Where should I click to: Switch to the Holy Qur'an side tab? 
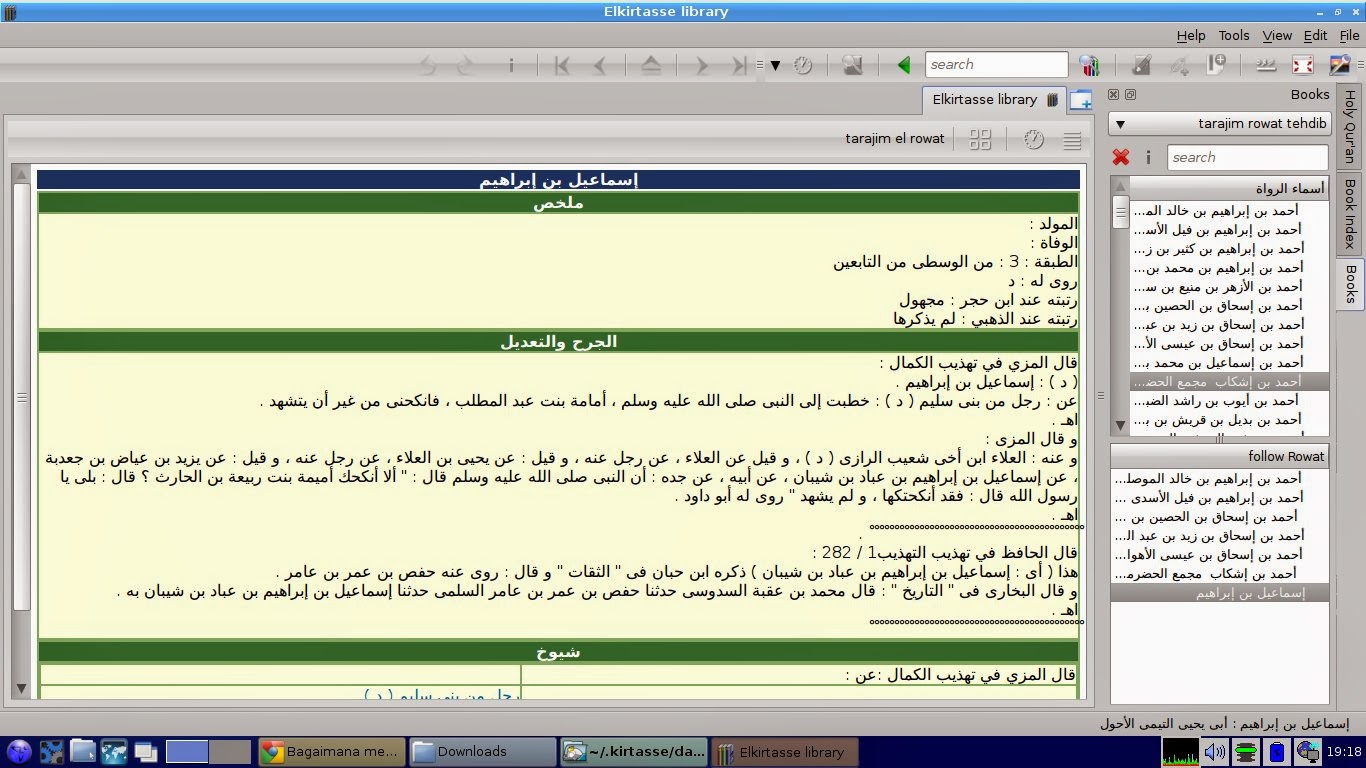1349,128
